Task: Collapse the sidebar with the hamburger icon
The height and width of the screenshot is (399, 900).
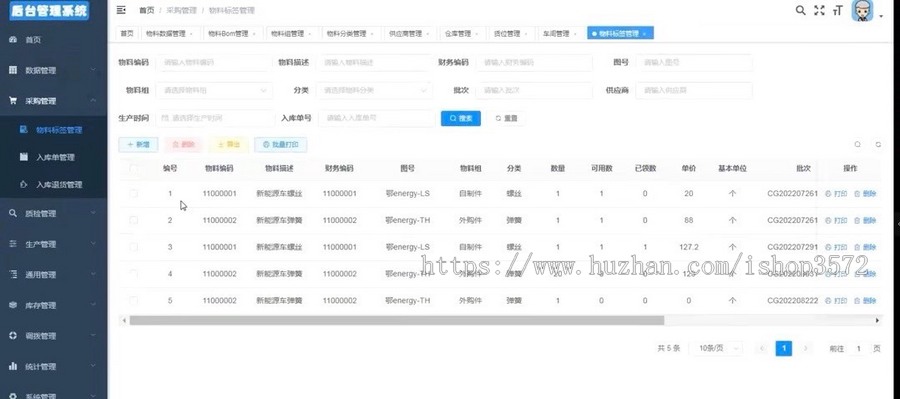Action: (x=121, y=10)
